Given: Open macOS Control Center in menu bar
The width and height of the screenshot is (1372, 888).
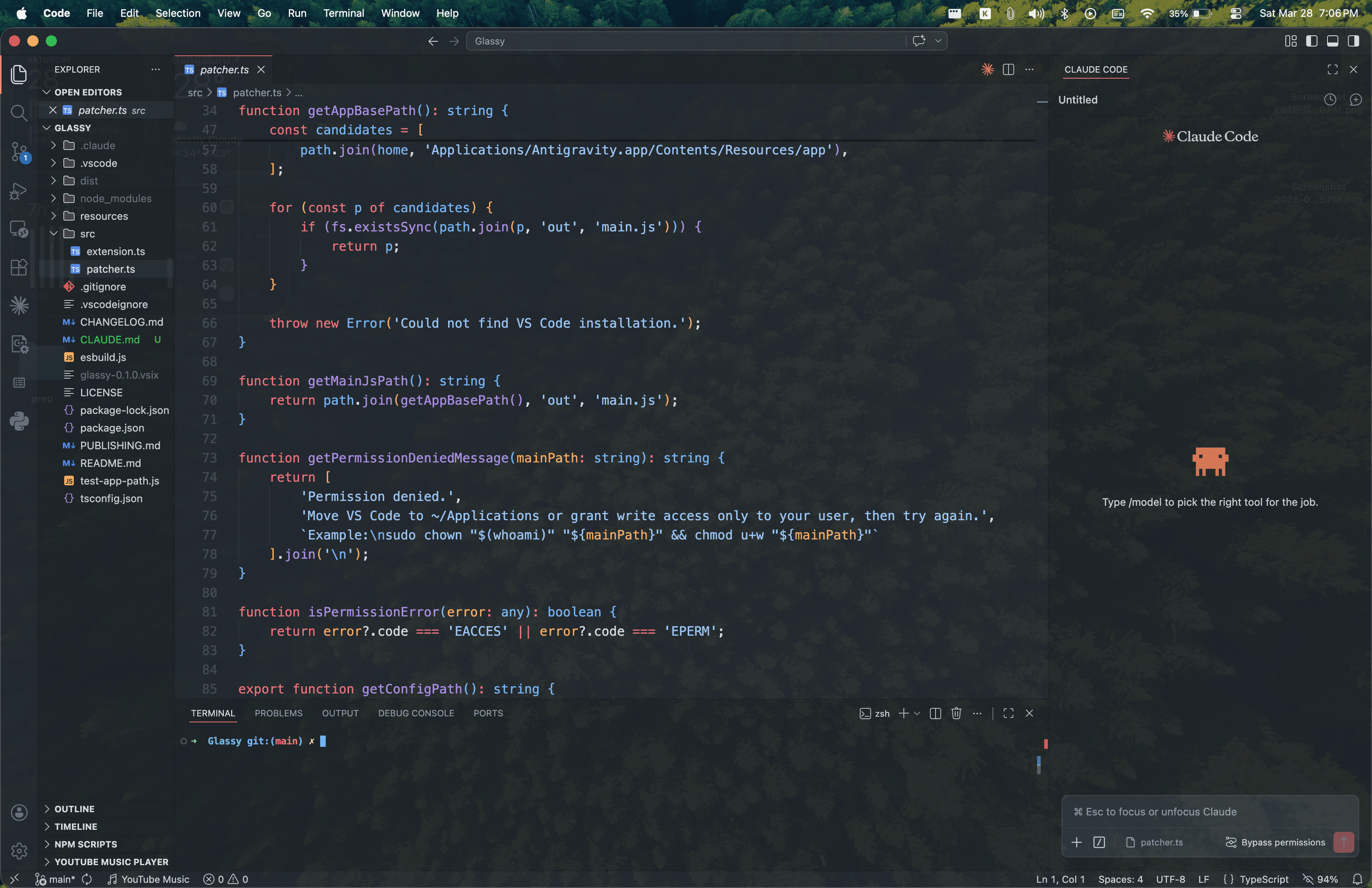Looking at the screenshot, I should pyautogui.click(x=1235, y=13).
